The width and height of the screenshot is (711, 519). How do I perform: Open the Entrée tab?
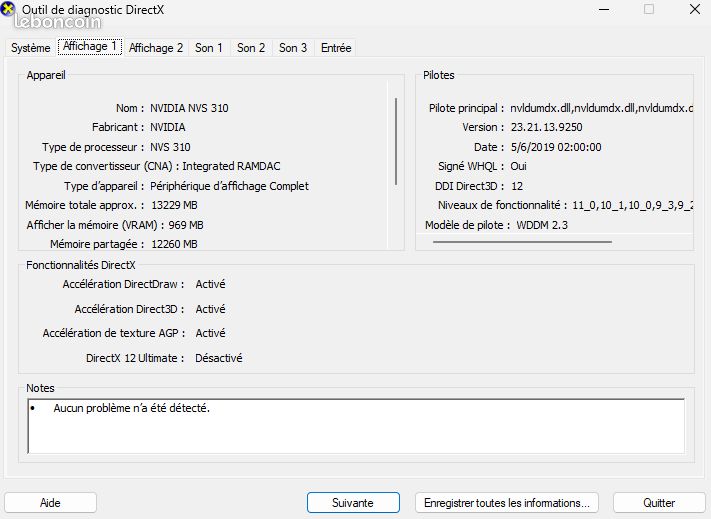[x=336, y=48]
